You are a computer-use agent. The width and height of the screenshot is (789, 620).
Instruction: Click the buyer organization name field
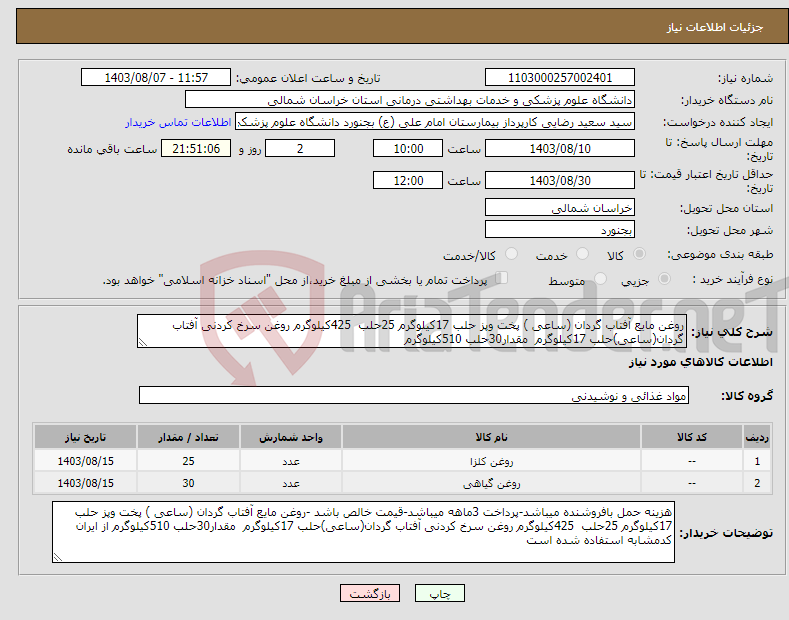[x=410, y=100]
